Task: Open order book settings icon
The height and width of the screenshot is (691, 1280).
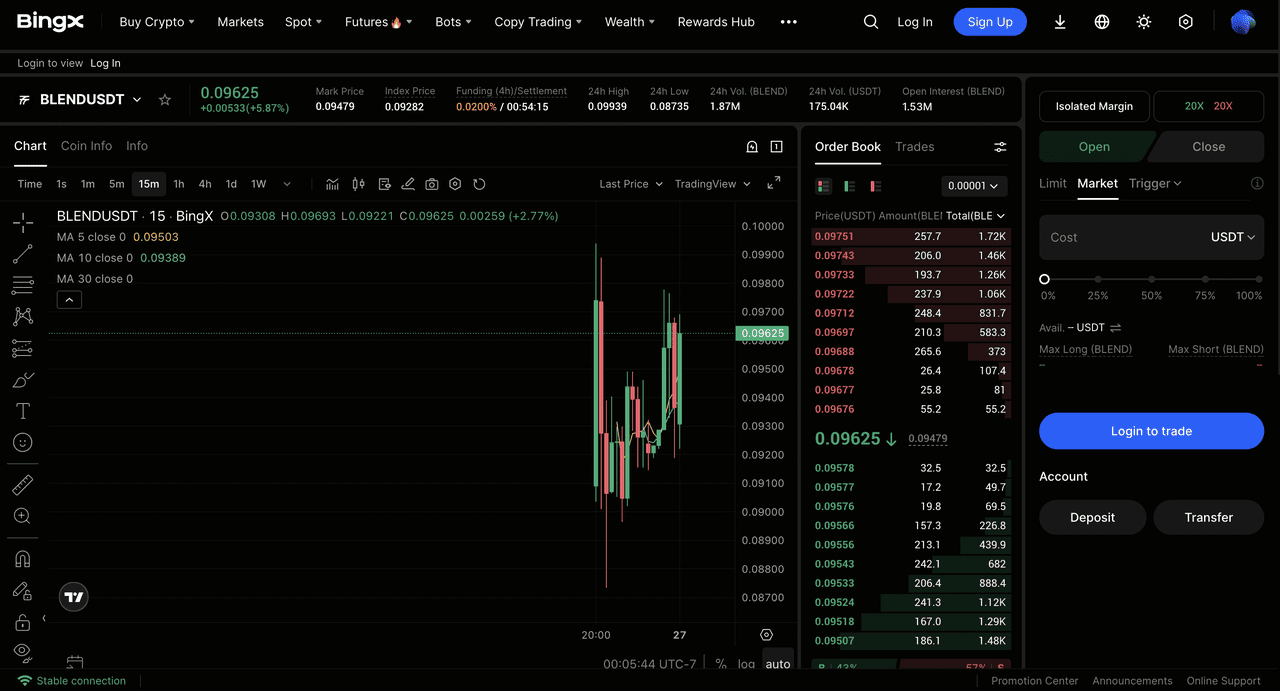Action: pyautogui.click(x=1000, y=147)
